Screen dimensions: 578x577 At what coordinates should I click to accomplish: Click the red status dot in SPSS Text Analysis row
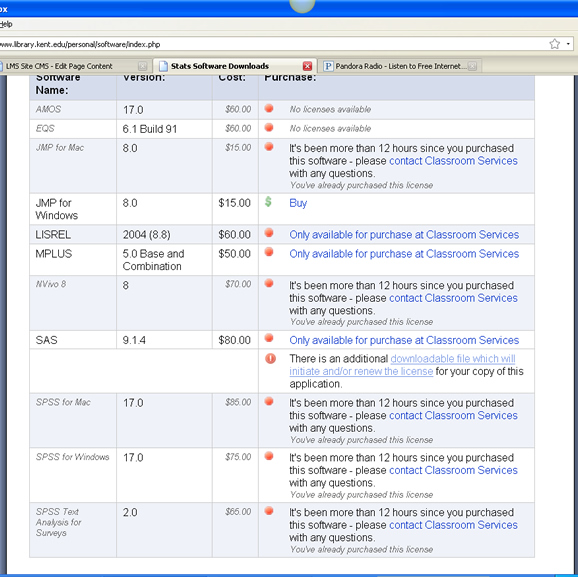pos(269,511)
